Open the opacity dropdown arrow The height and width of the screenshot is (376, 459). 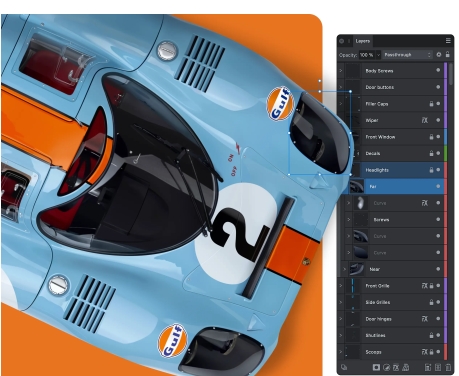[x=378, y=55]
